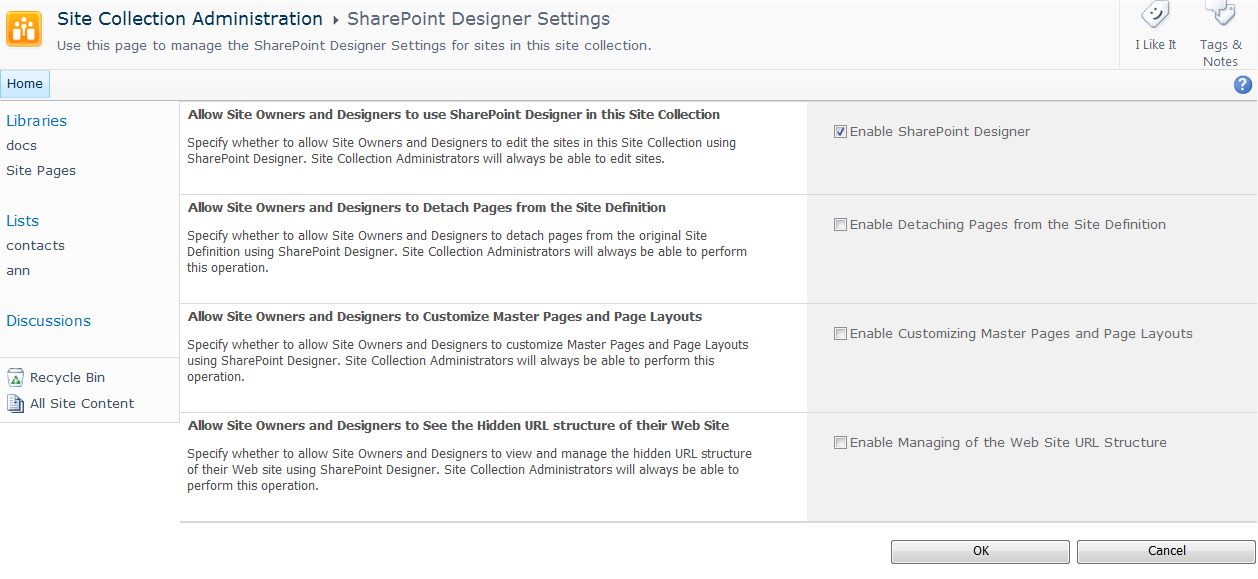The width and height of the screenshot is (1258, 579).
Task: Open the Lists heading link
Action: click(23, 221)
